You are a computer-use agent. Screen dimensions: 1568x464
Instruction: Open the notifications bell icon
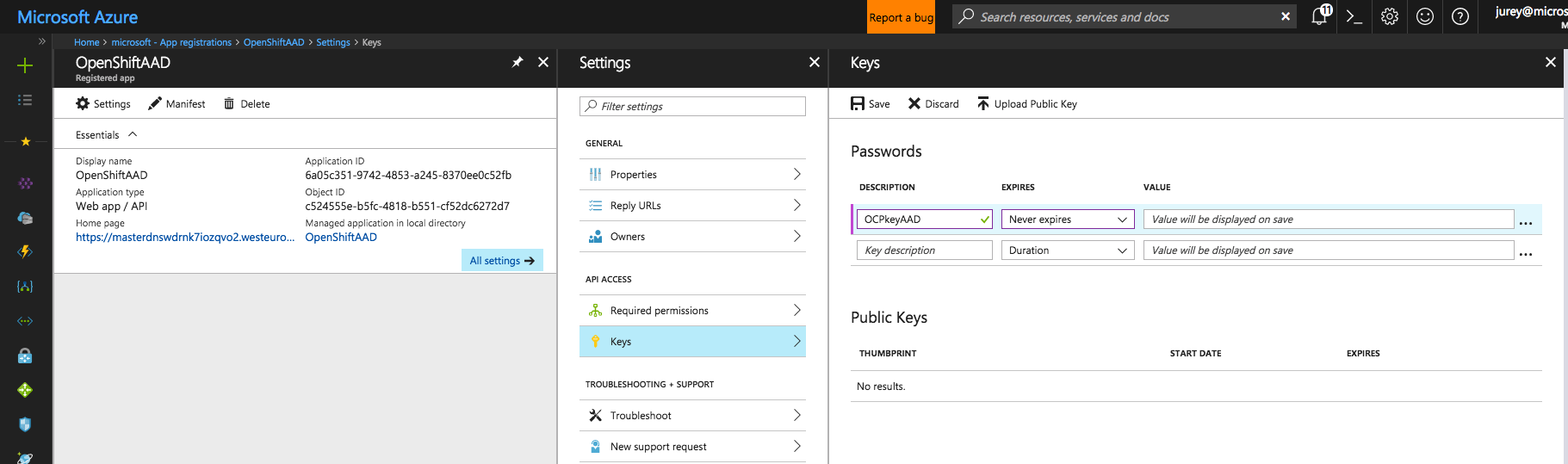(x=1319, y=16)
